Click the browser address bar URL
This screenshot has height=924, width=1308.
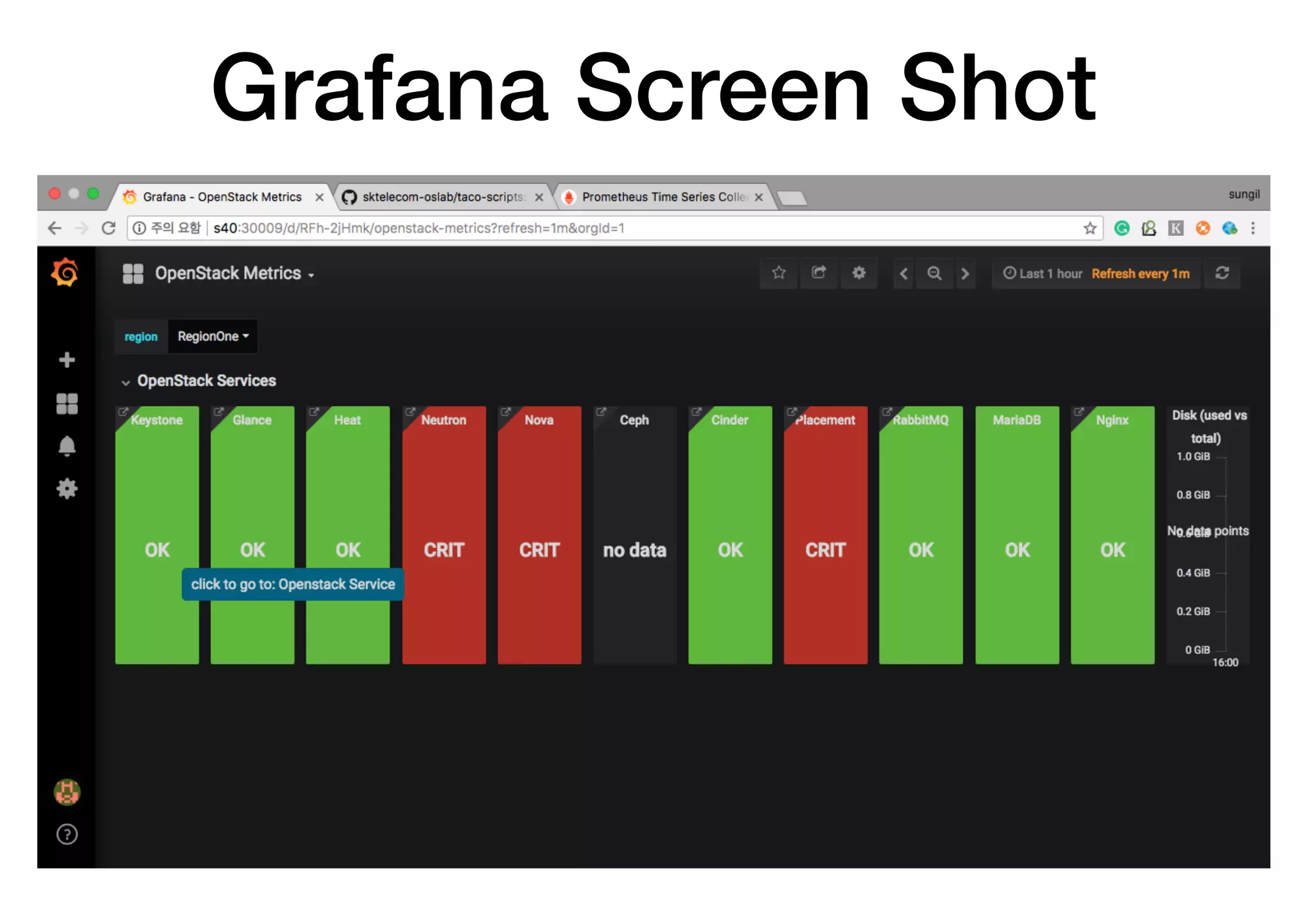point(419,229)
